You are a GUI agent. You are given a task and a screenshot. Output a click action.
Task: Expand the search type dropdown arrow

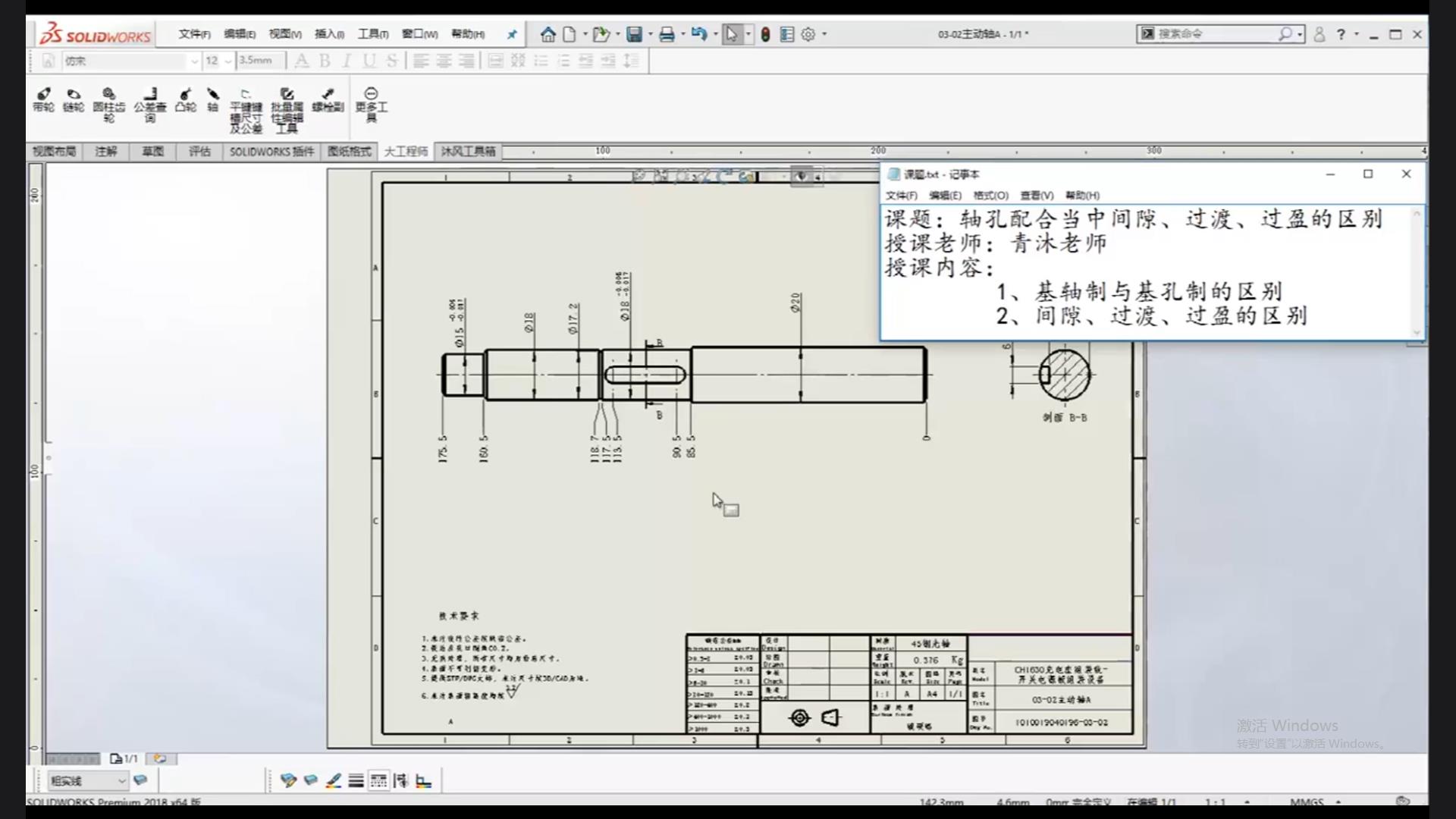tap(1300, 34)
